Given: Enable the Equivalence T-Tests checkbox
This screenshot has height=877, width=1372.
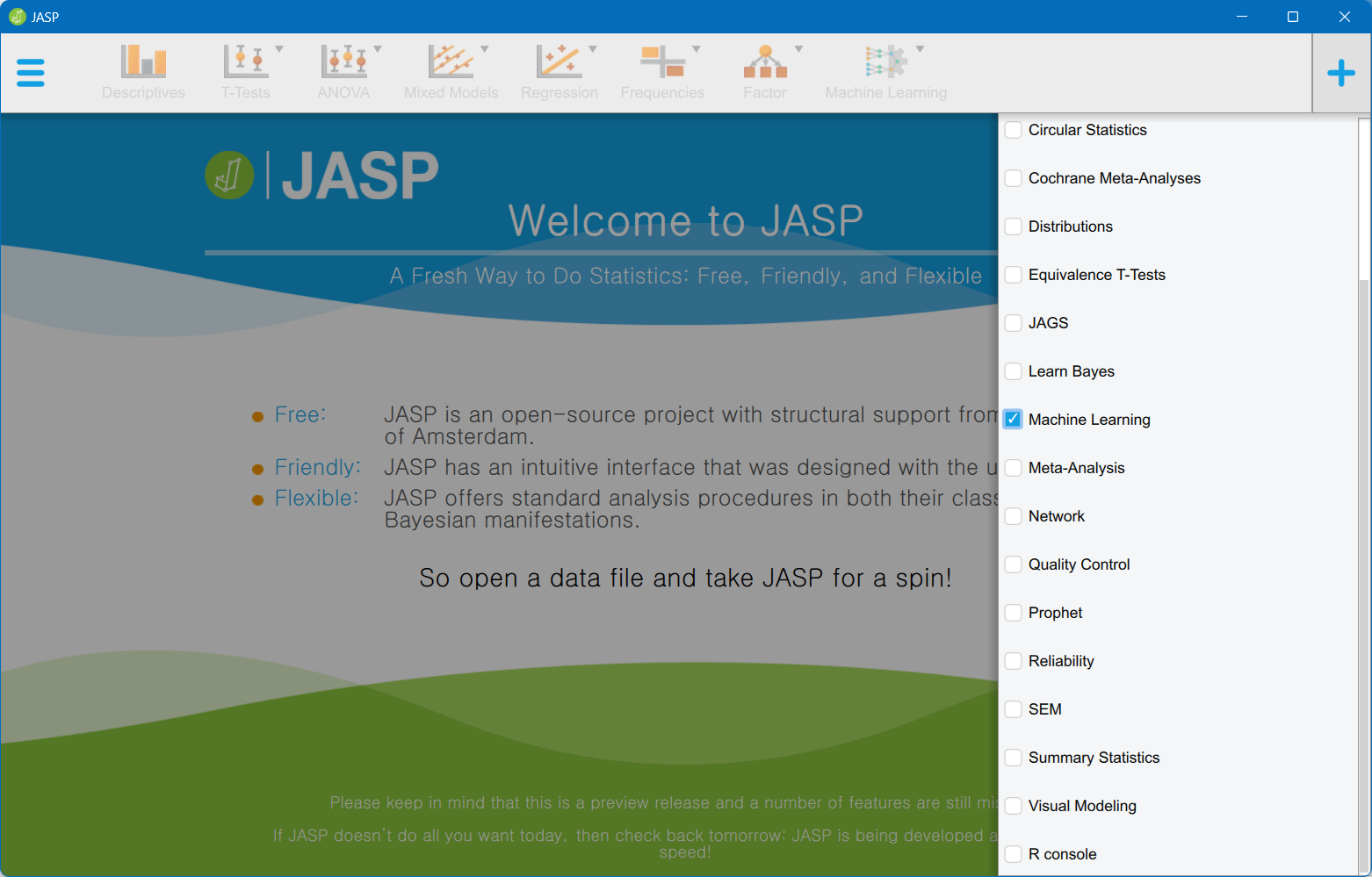Looking at the screenshot, I should [x=1013, y=275].
